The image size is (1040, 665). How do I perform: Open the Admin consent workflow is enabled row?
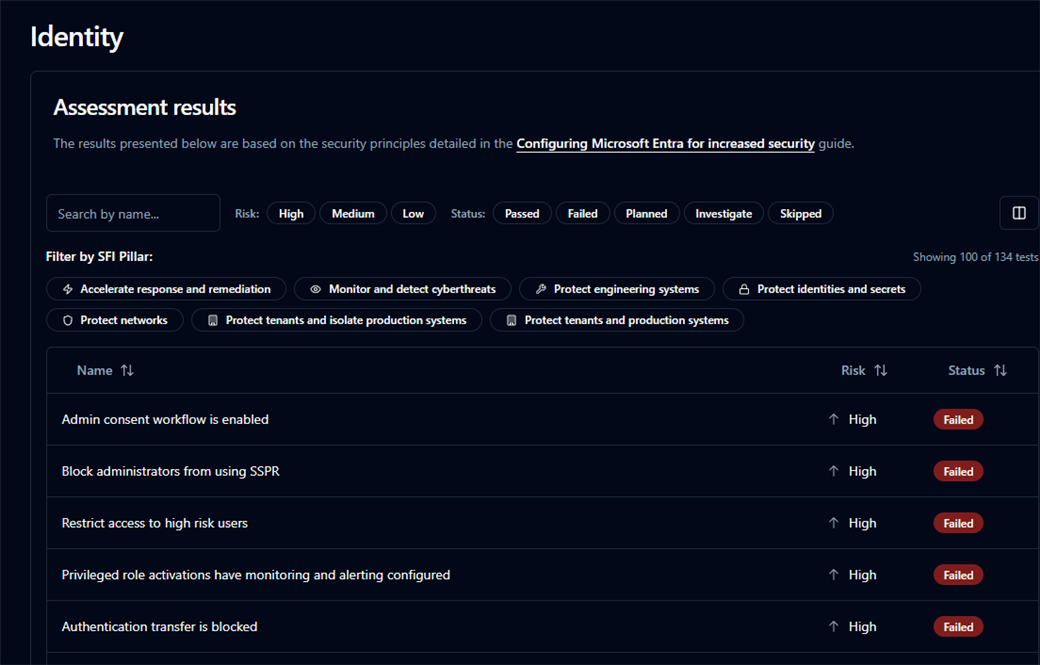[x=165, y=420]
